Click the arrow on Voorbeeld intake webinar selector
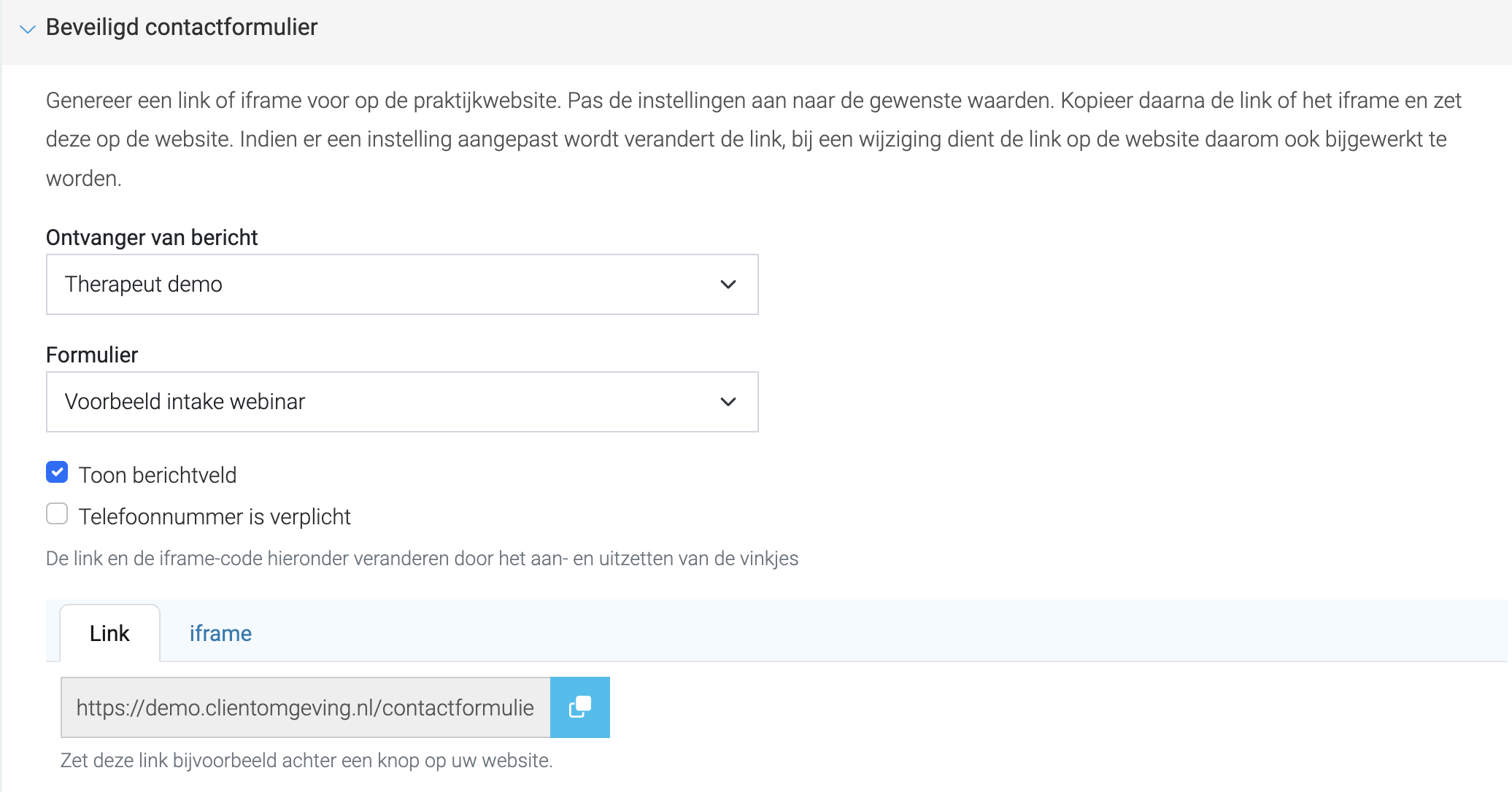Viewport: 1512px width, 792px height. click(728, 402)
